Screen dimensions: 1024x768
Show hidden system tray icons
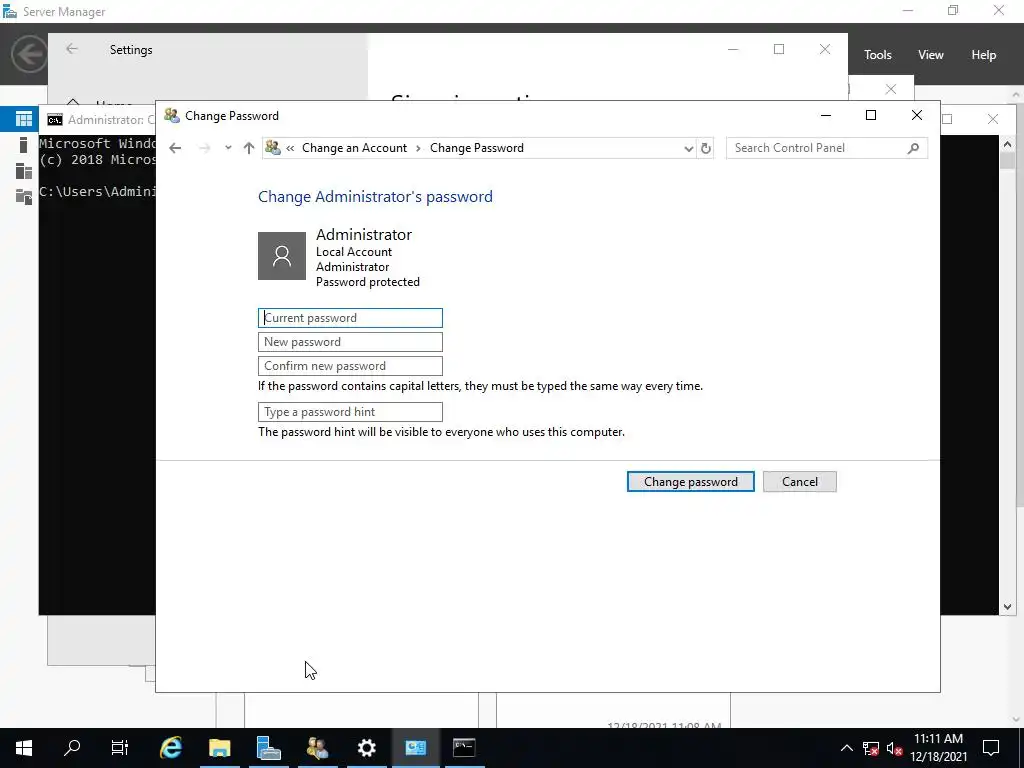click(846, 748)
